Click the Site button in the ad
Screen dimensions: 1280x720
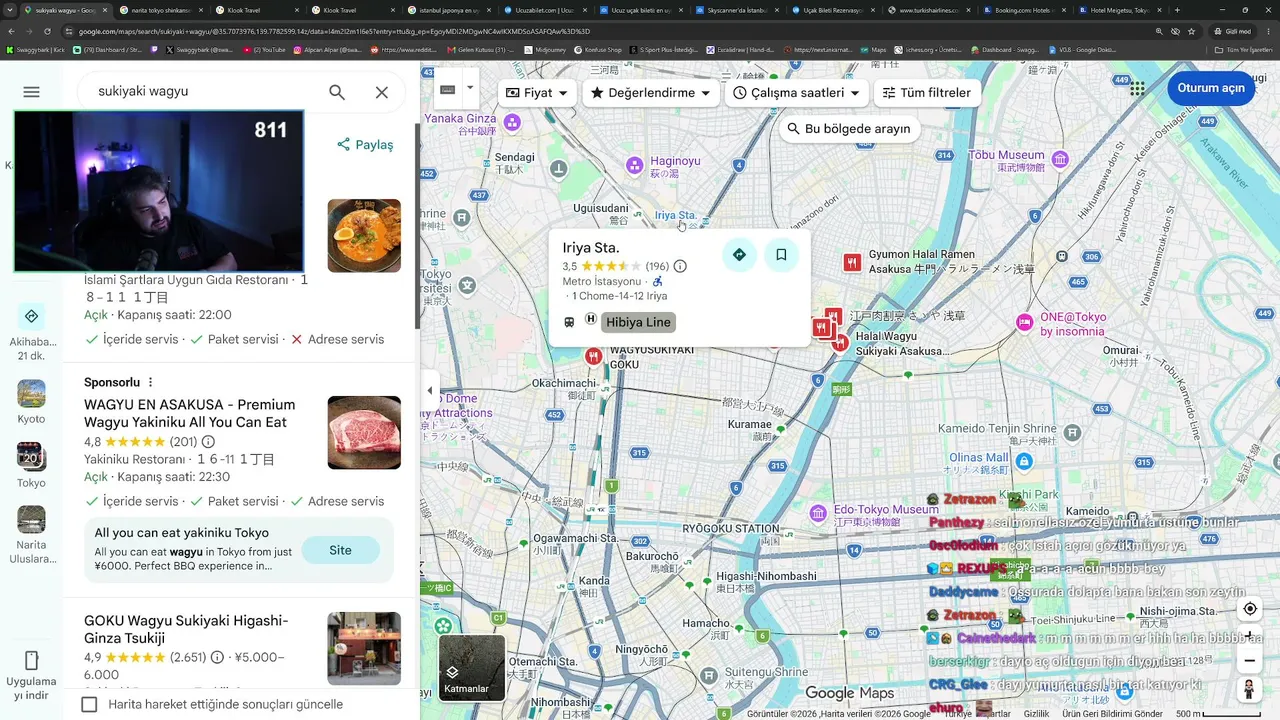point(340,550)
